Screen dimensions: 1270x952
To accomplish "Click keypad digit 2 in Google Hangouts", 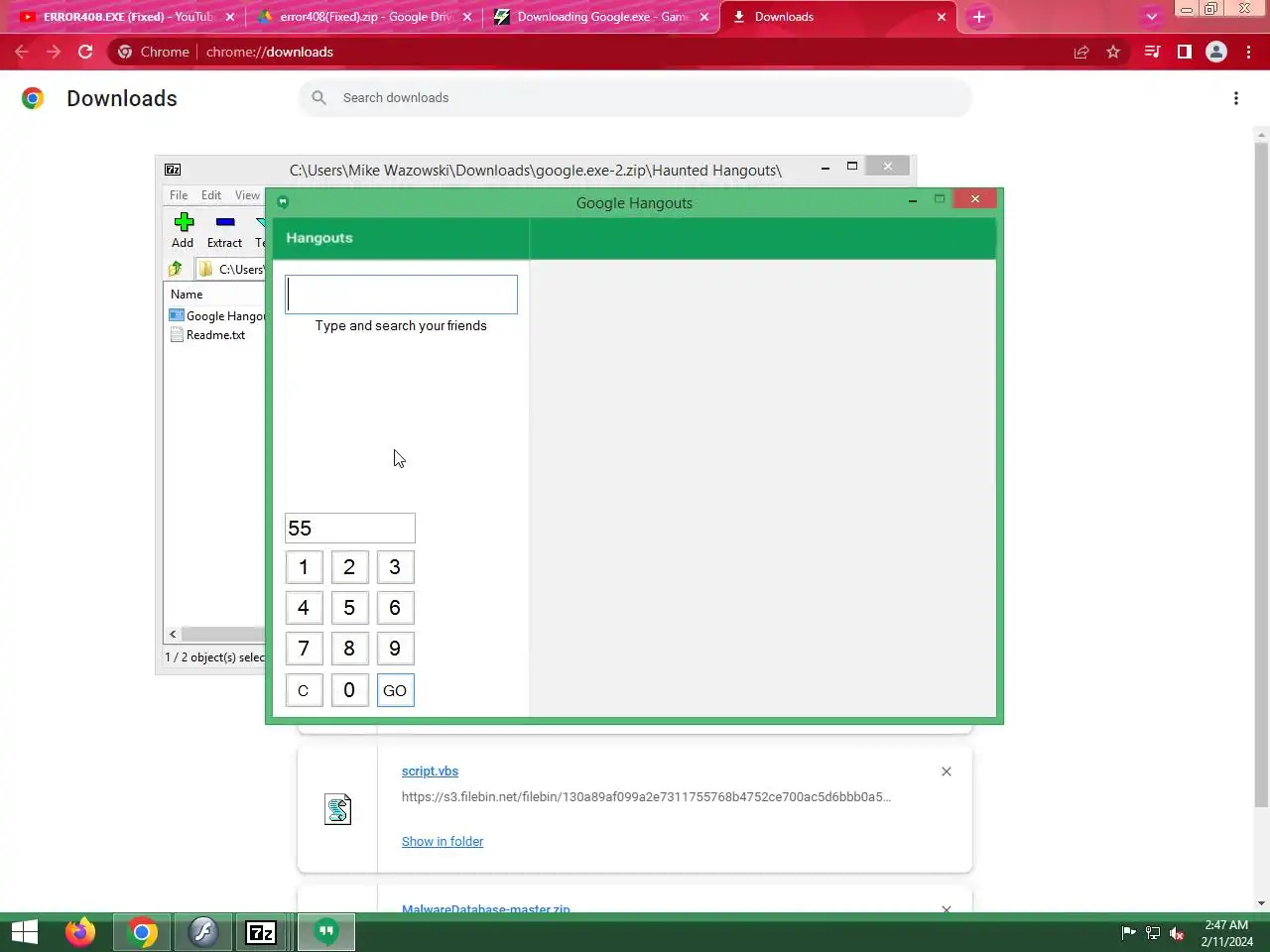I will (349, 567).
